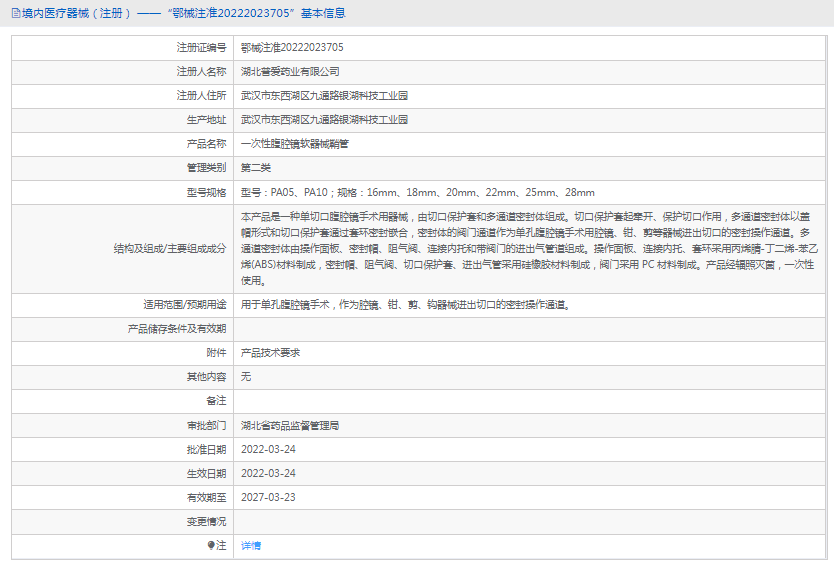Select approving department 湖北省药品监督管理局
The width and height of the screenshot is (834, 566).
[x=290, y=425]
